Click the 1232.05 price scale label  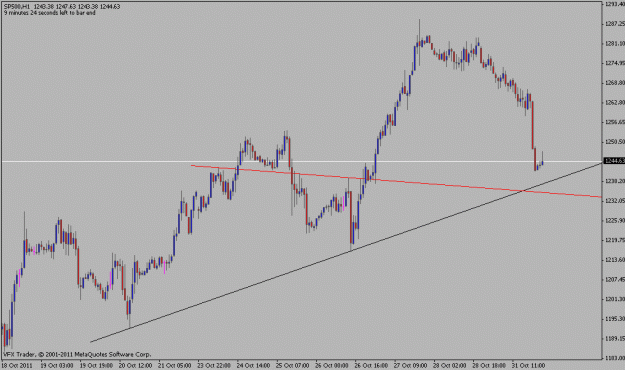(615, 201)
